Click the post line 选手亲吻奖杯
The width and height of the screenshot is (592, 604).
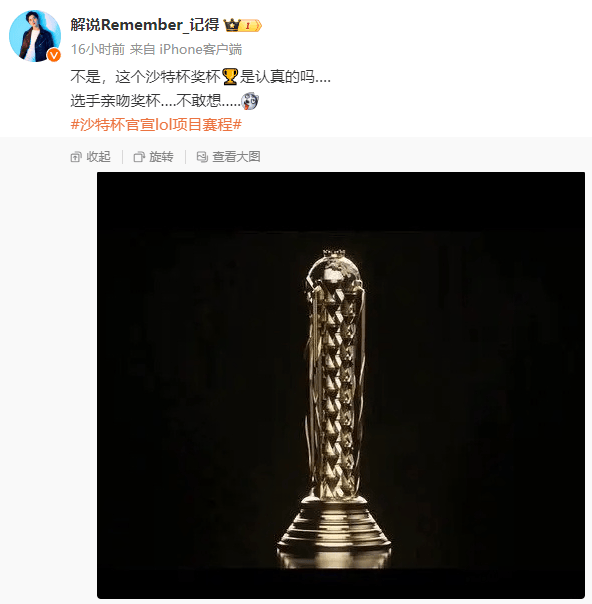point(116,101)
